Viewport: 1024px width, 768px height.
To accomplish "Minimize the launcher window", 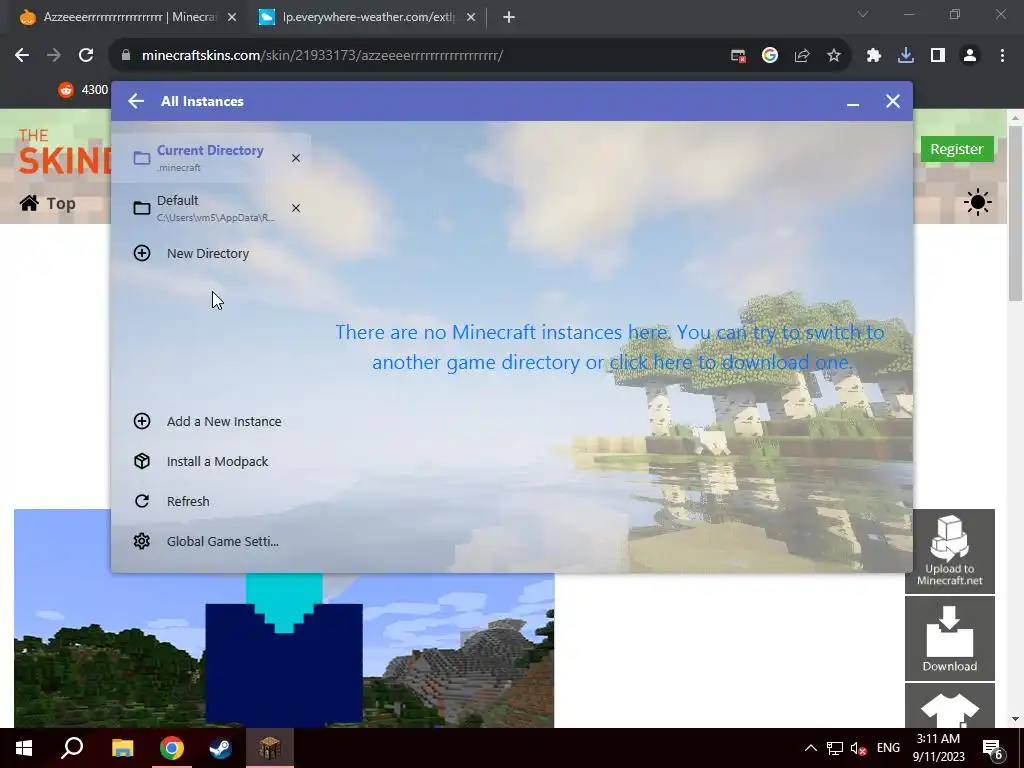I will tap(852, 102).
